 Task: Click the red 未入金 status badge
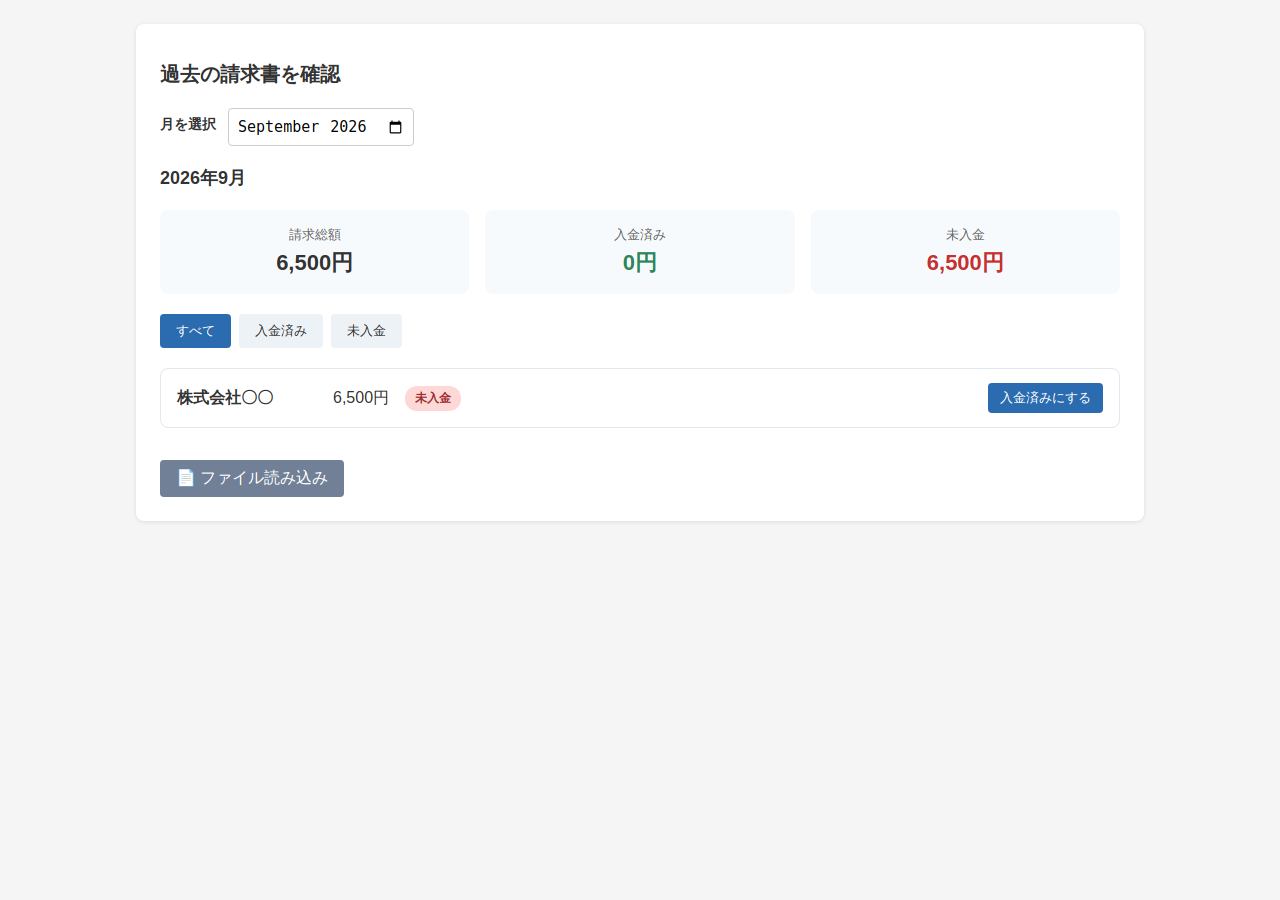click(433, 398)
